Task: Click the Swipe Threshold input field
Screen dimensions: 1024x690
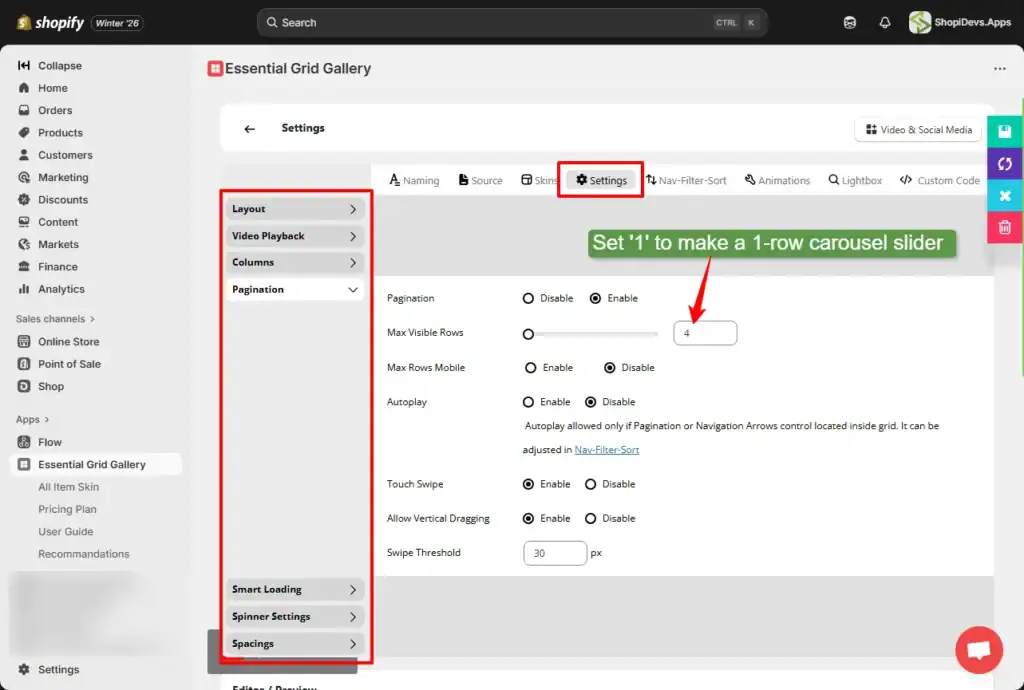Action: click(x=555, y=552)
